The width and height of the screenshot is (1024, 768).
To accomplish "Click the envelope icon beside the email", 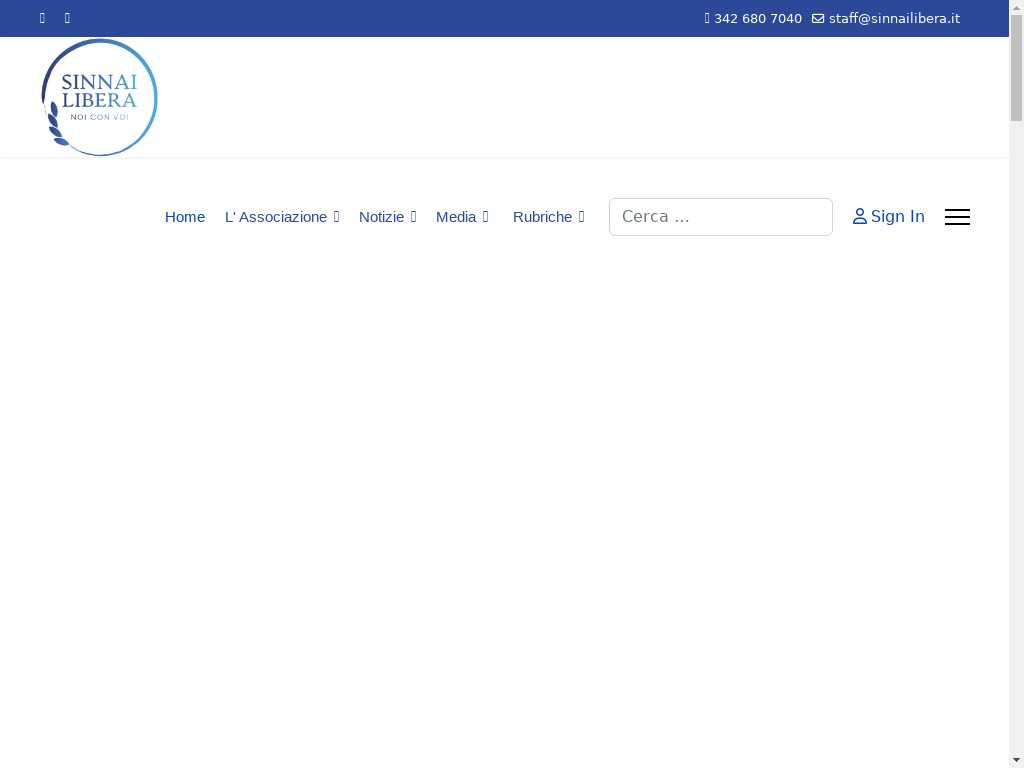I will (818, 18).
